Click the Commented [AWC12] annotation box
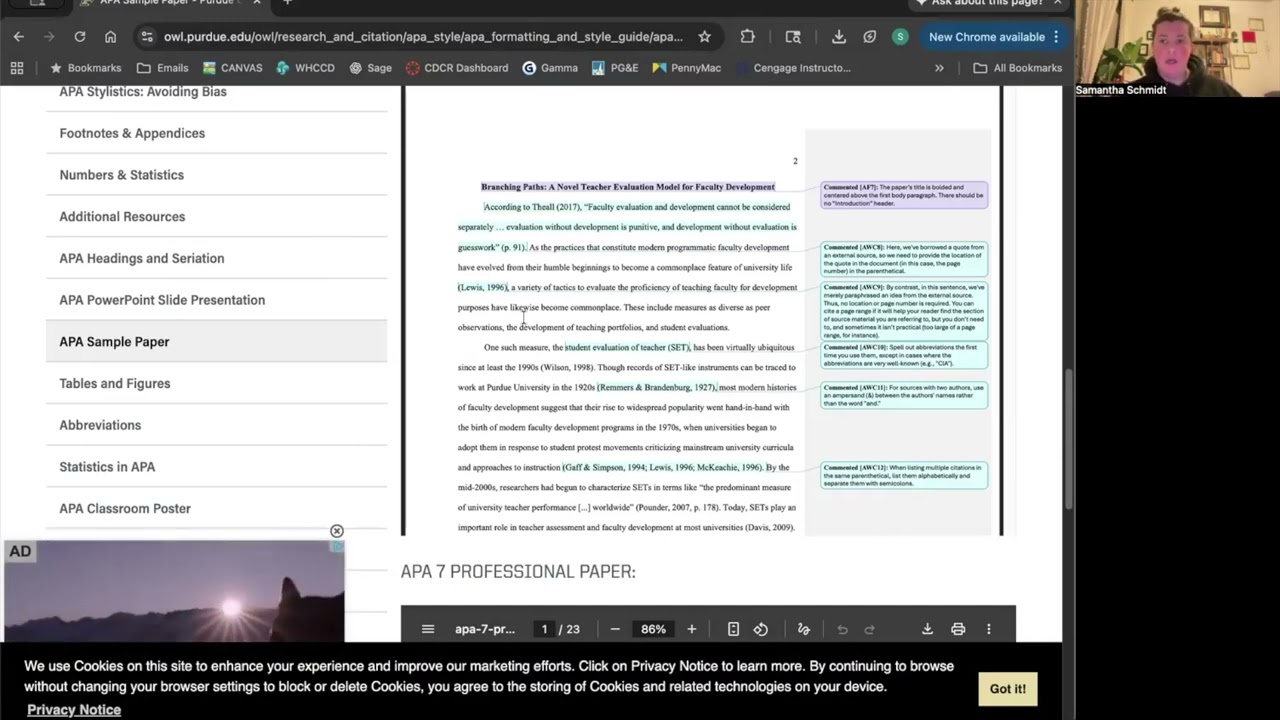Screen dimensions: 1280x720 point(904,475)
